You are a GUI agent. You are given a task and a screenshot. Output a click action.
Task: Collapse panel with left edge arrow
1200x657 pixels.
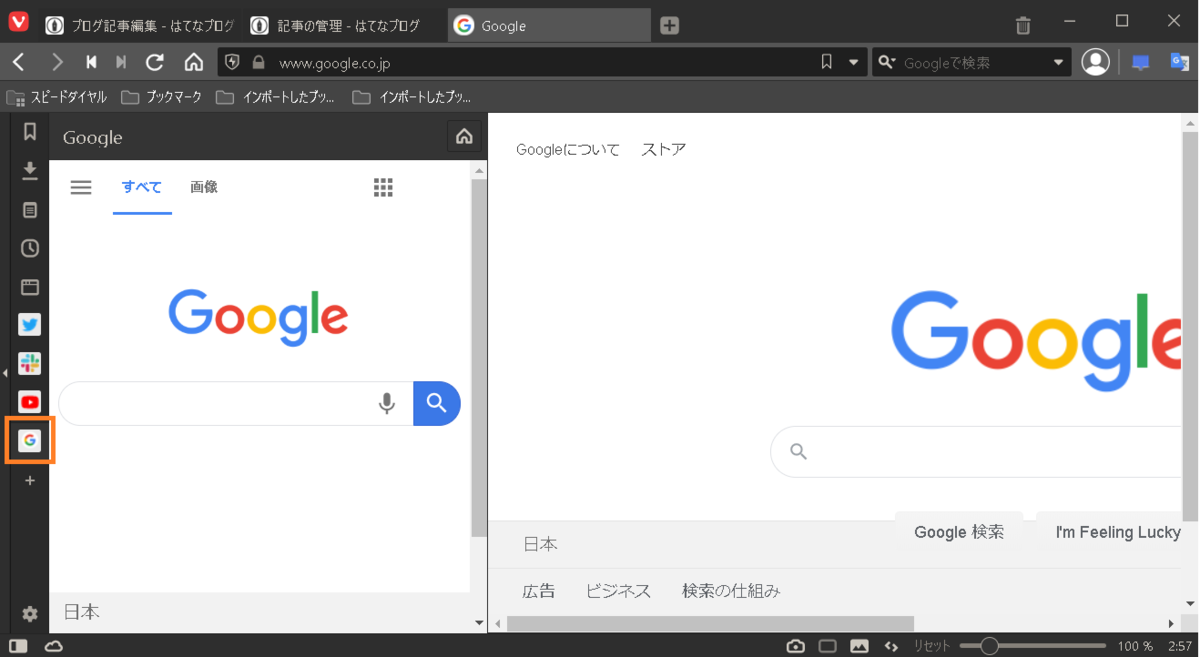point(5,373)
